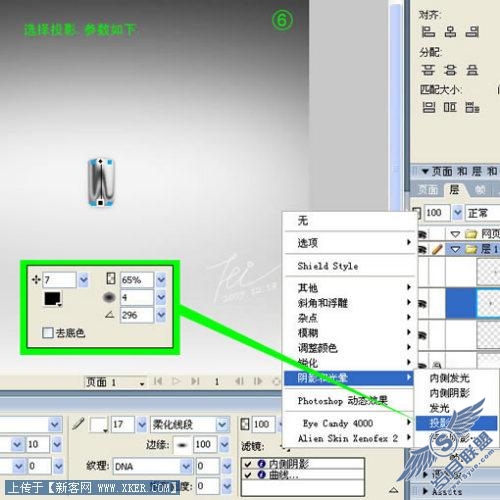Click the distribute bottom edges icon
This screenshot has width=500, height=500.
point(472,70)
